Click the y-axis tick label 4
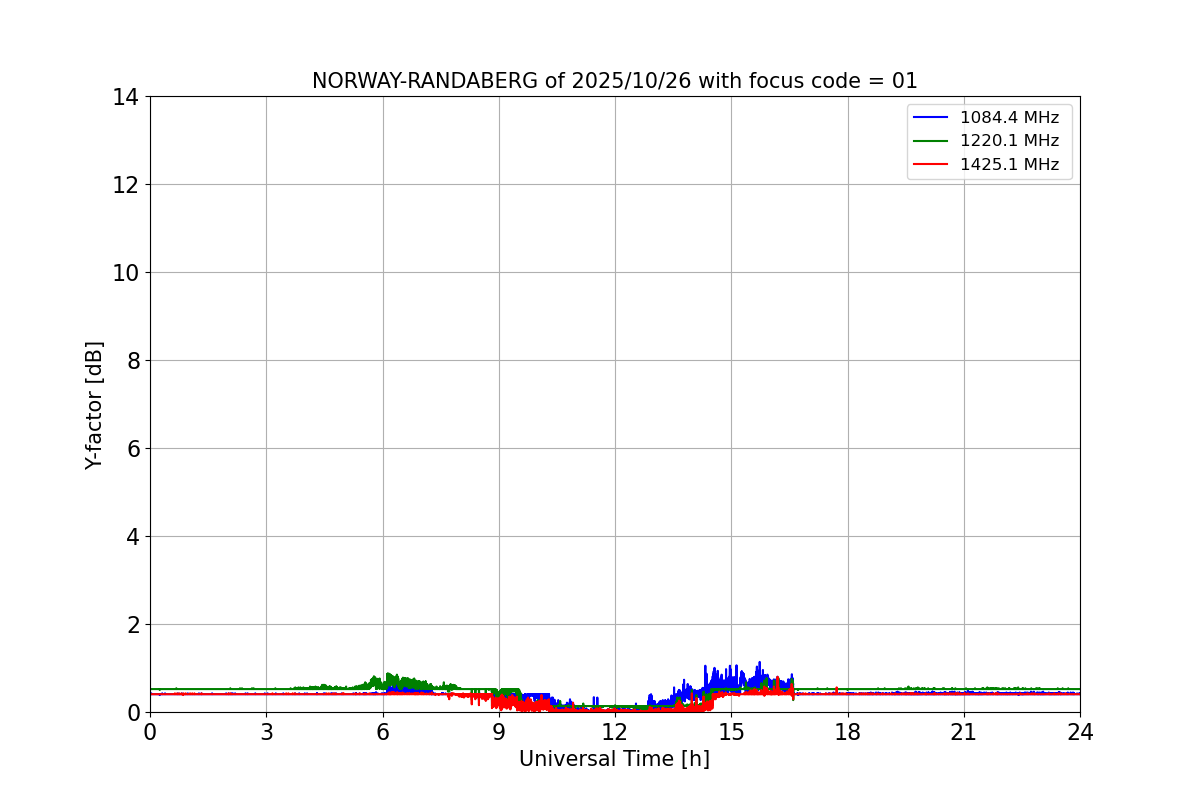This screenshot has width=1200, height=800. point(133,537)
